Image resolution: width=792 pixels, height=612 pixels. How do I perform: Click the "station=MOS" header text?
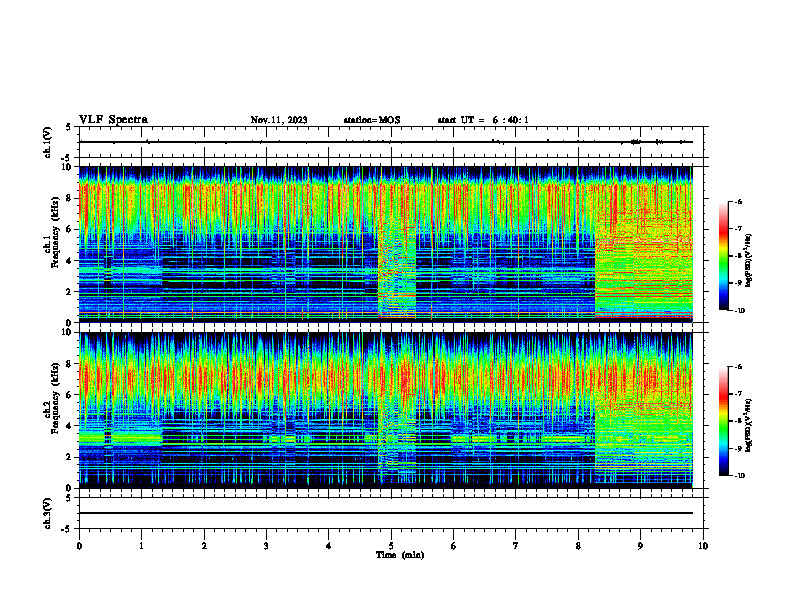(372, 120)
